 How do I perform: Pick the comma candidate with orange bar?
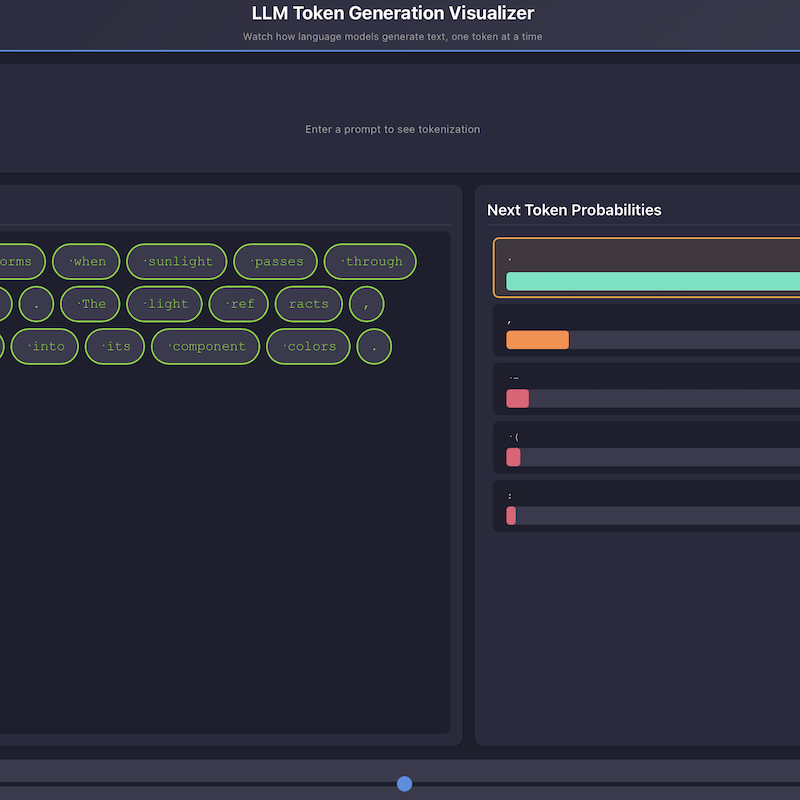(650, 330)
